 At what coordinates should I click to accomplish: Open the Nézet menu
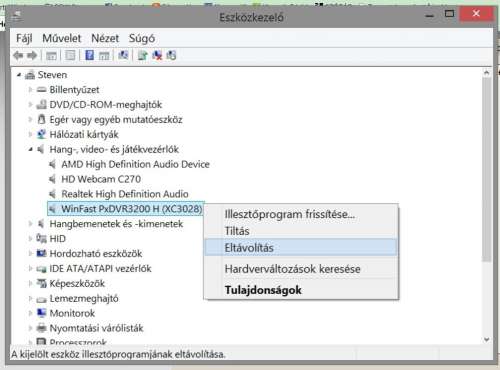click(105, 38)
